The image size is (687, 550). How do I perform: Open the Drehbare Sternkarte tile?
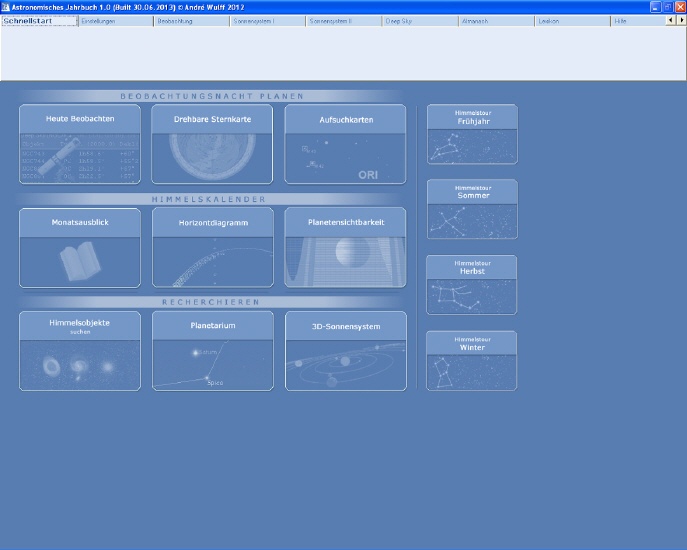tap(212, 145)
